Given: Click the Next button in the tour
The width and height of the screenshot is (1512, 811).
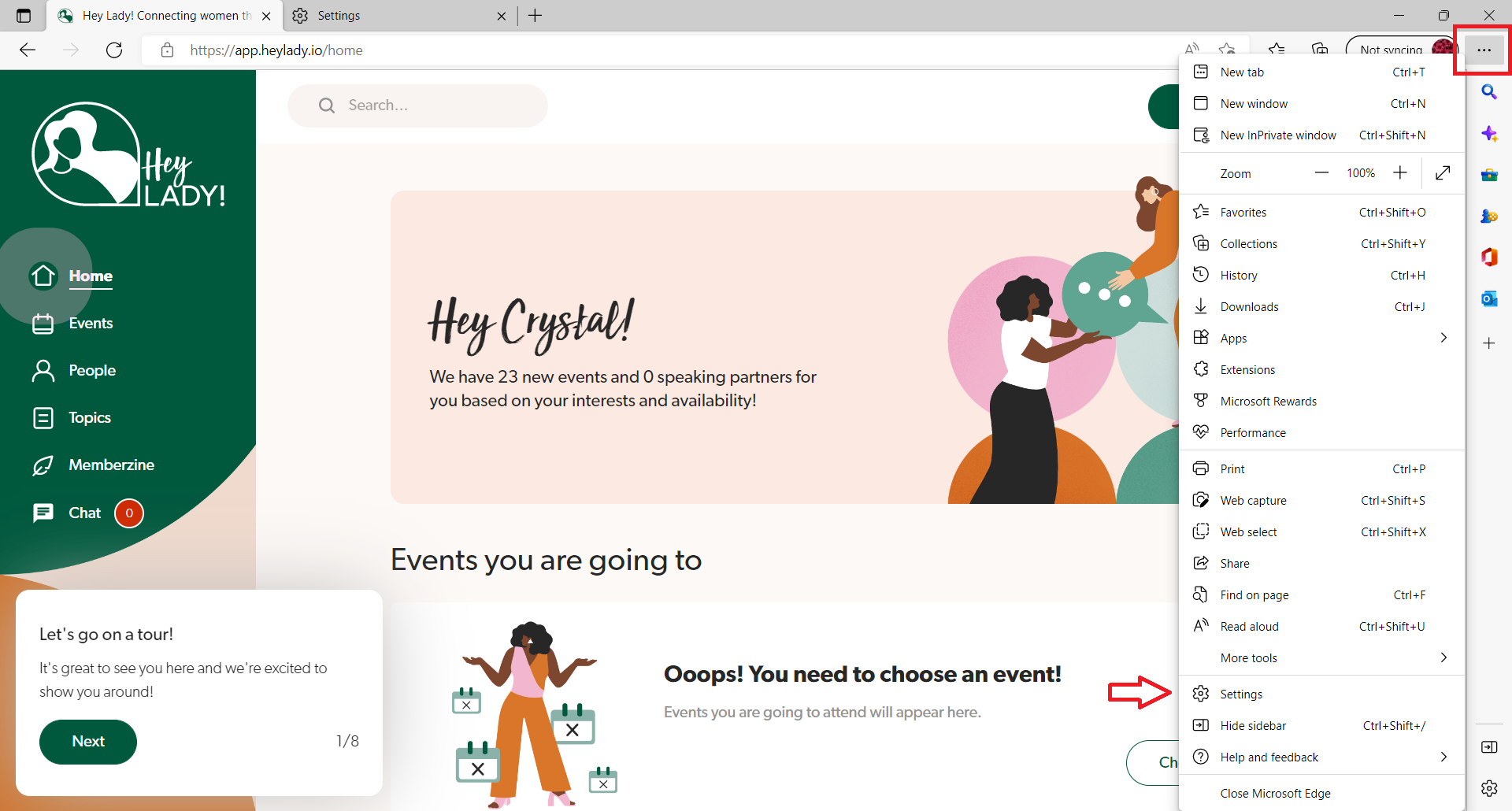Looking at the screenshot, I should (88, 742).
